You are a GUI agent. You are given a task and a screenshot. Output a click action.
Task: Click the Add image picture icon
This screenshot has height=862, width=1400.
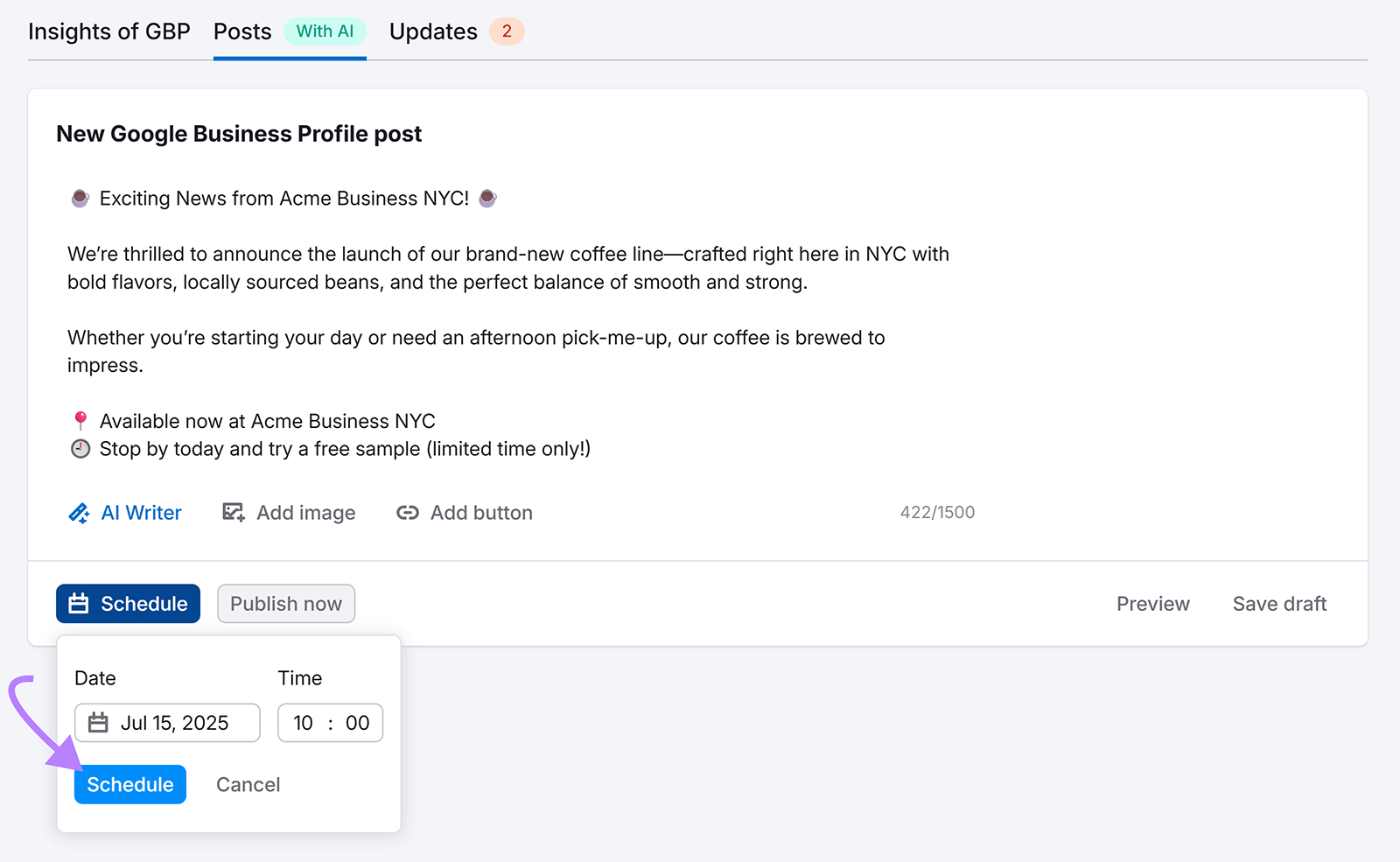(x=233, y=513)
